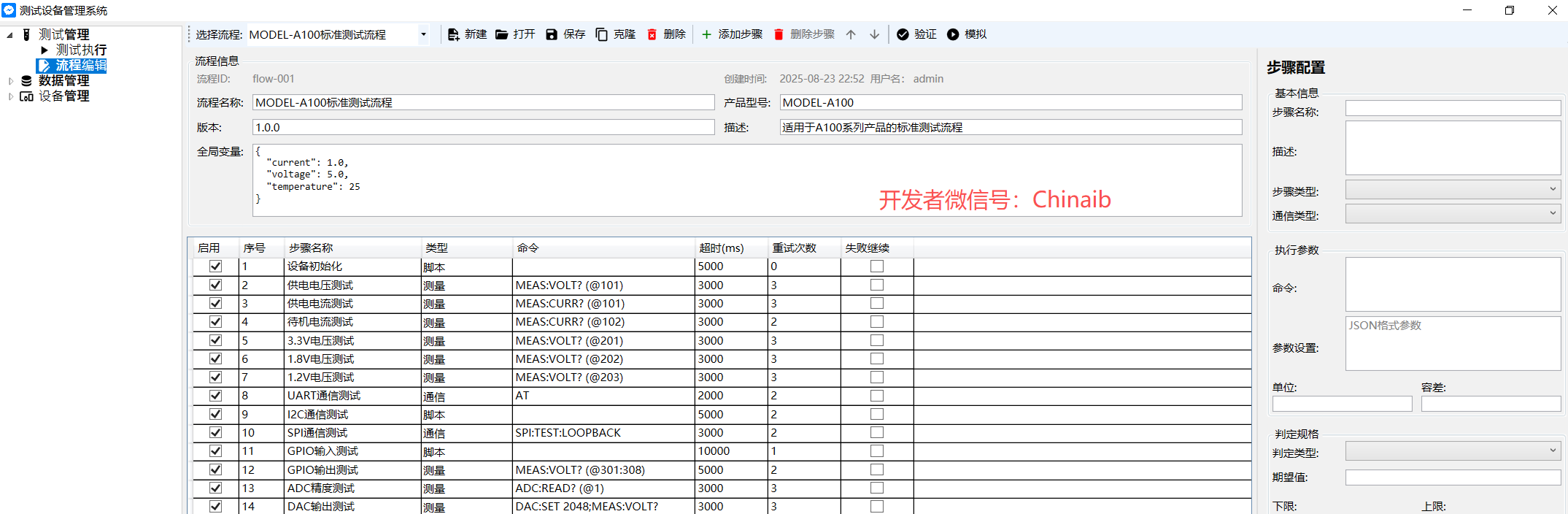1568x514 pixels.
Task: Click the 流程名称 input field
Action: click(x=483, y=102)
